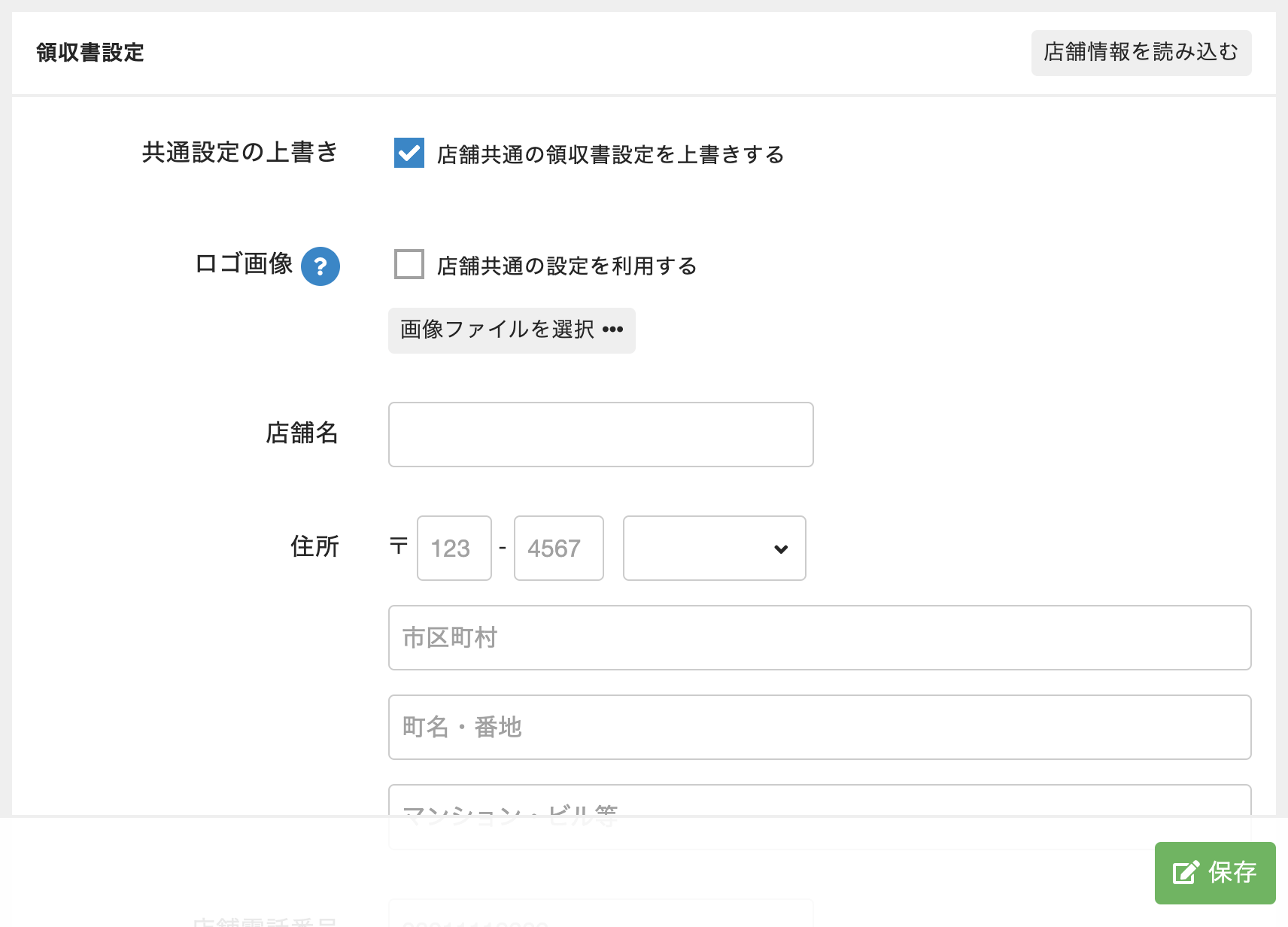Click into the 町名・番地 input
The width and height of the screenshot is (1288, 927).
click(819, 728)
